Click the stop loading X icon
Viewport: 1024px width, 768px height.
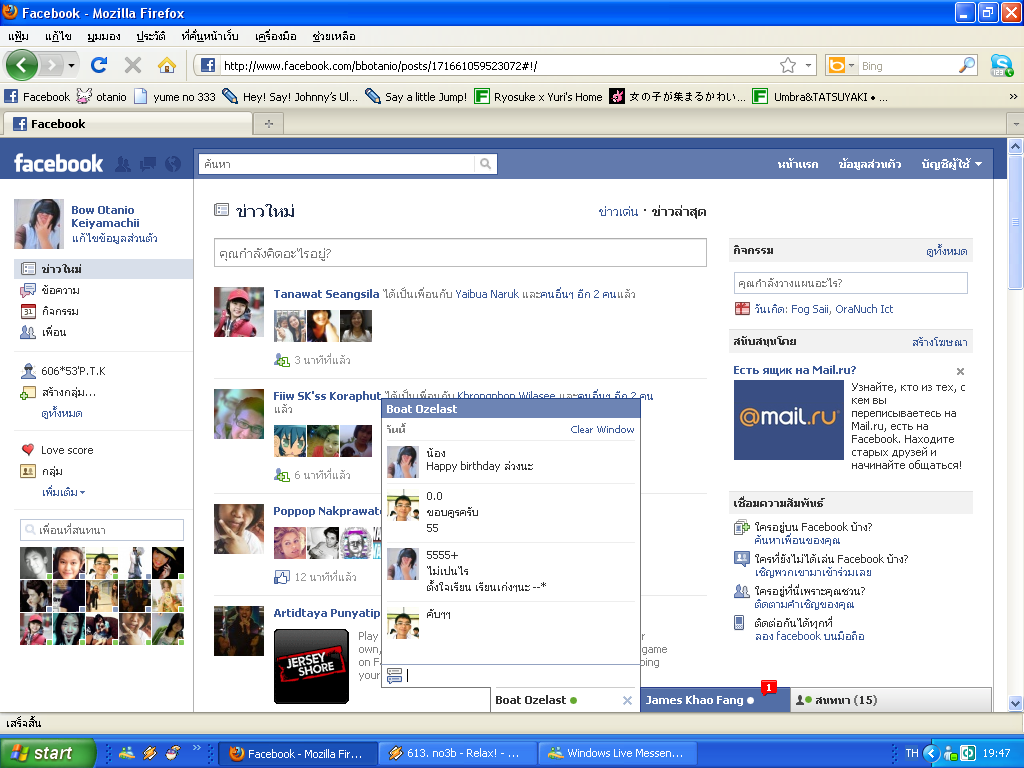tap(133, 65)
